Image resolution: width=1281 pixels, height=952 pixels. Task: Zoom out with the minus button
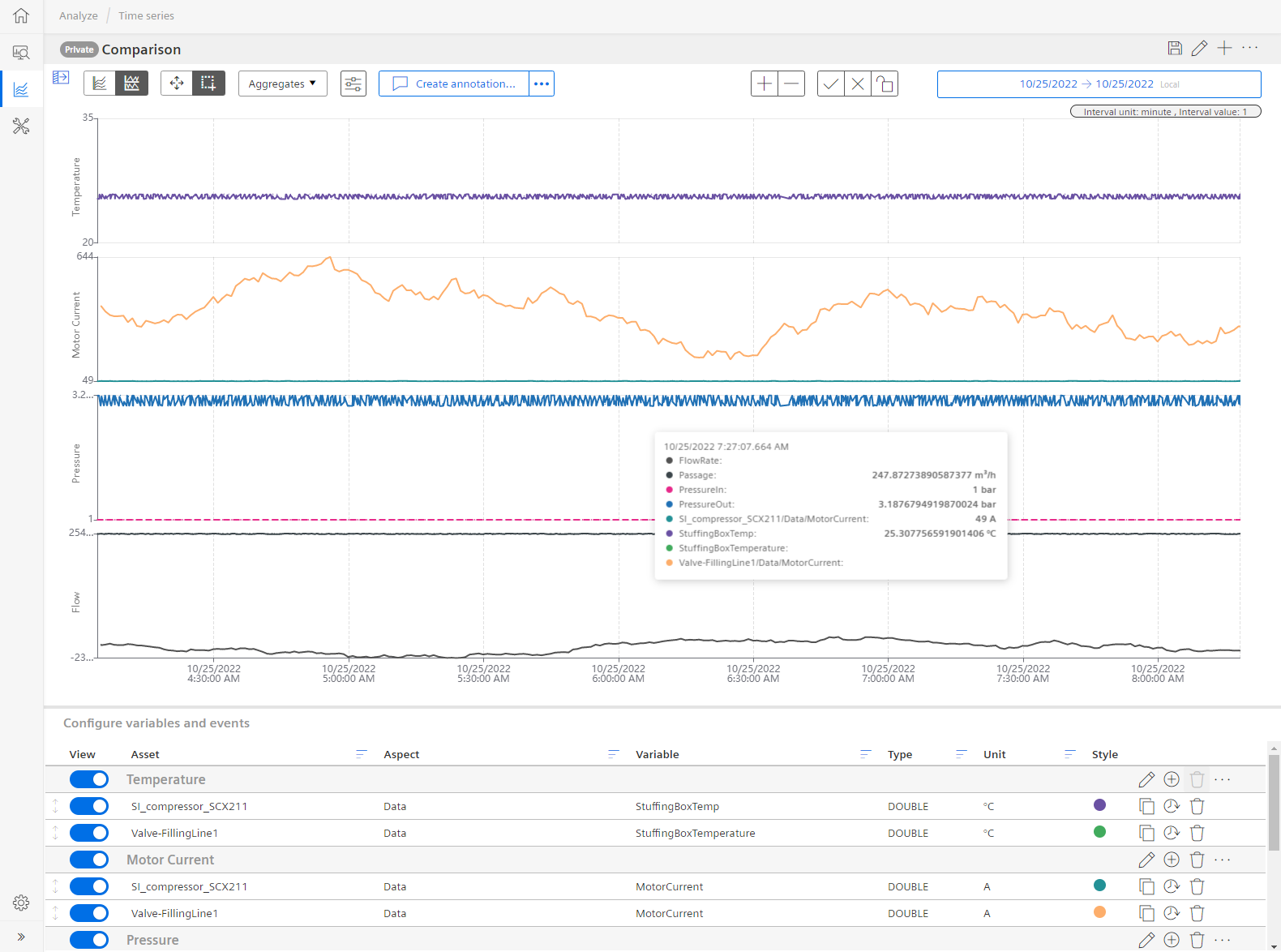(x=791, y=84)
